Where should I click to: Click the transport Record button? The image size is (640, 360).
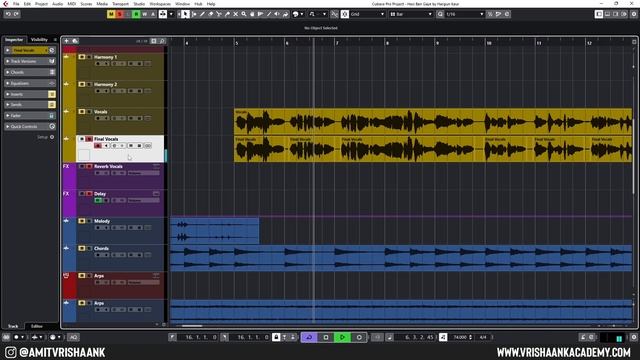(x=359, y=337)
